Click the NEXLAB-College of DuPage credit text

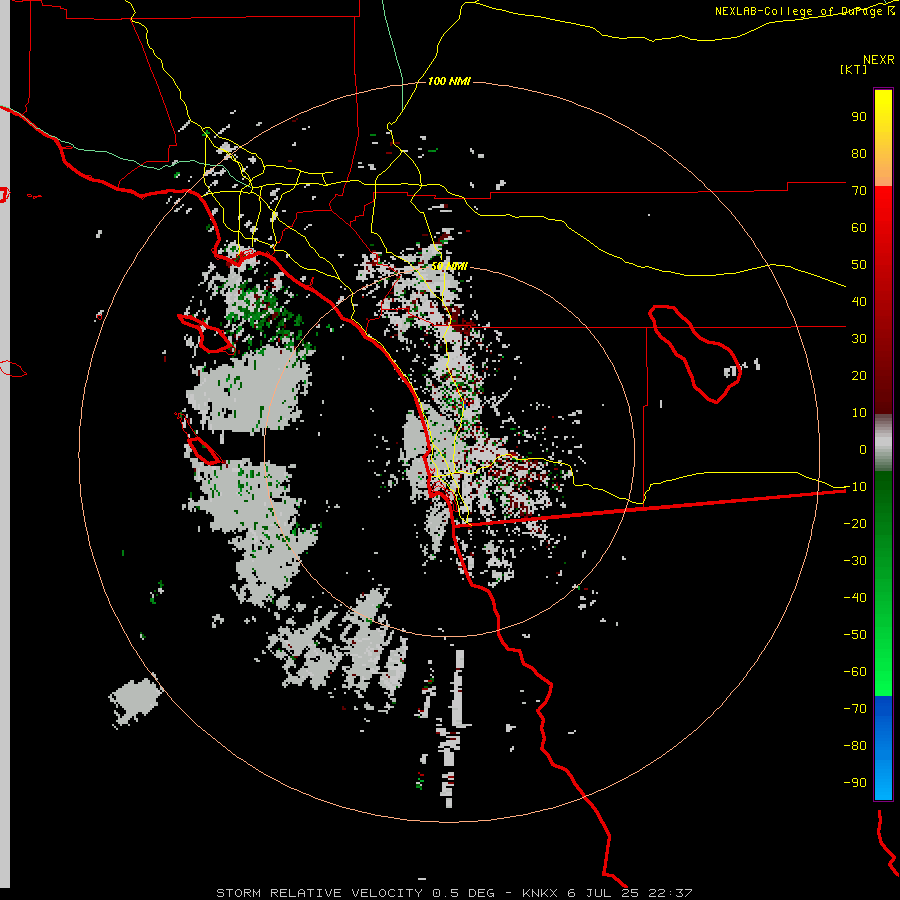point(805,11)
